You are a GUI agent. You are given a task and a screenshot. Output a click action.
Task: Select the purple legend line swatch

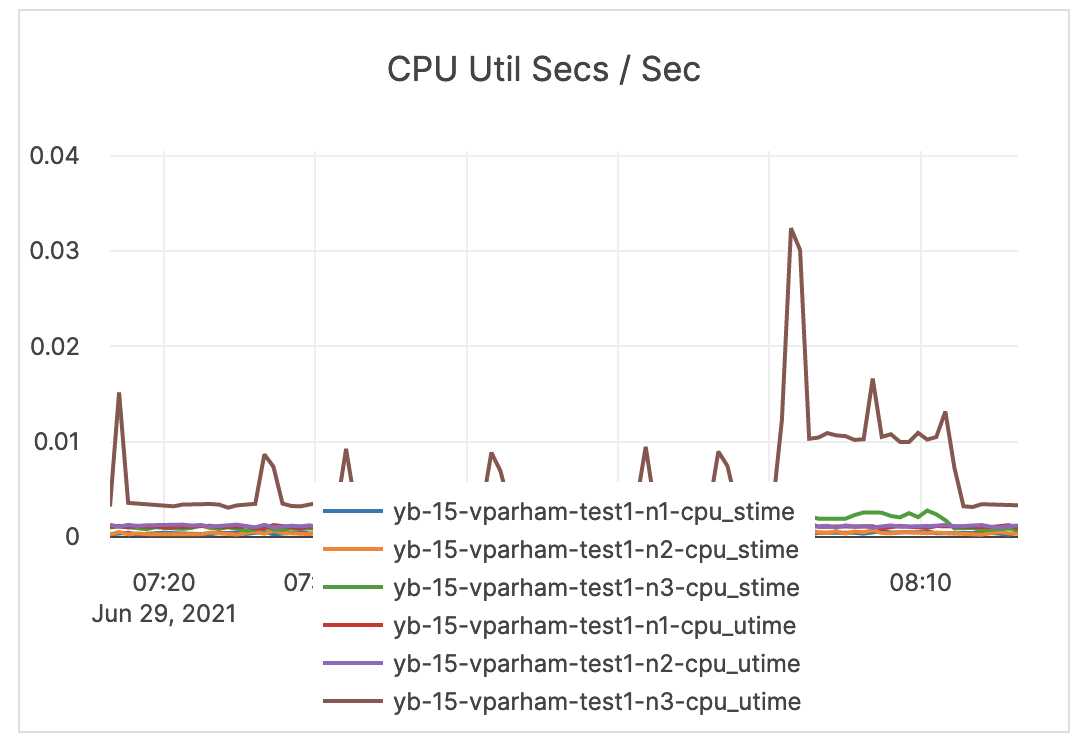pos(355,663)
